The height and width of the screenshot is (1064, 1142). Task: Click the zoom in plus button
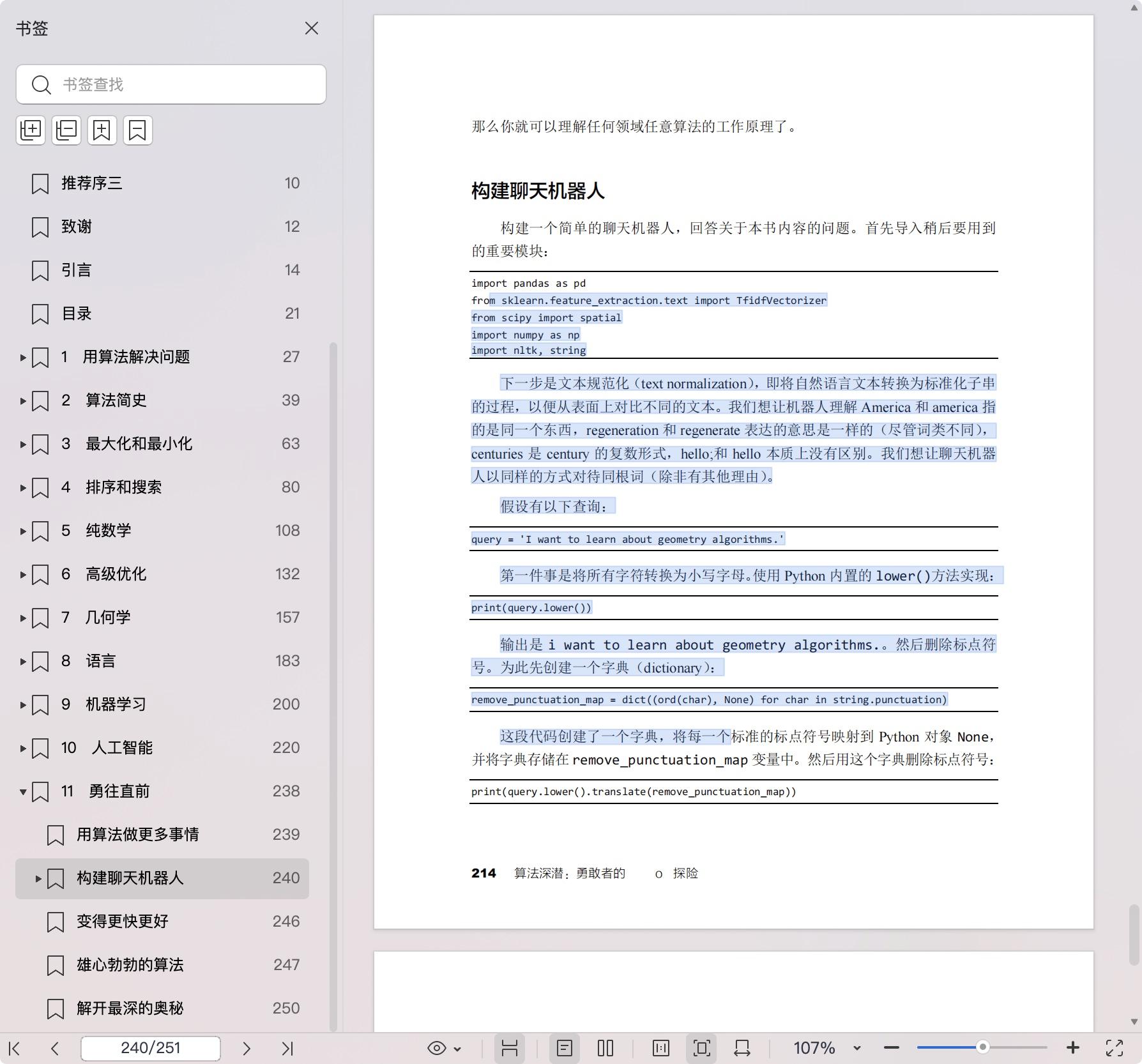coord(1073,1048)
